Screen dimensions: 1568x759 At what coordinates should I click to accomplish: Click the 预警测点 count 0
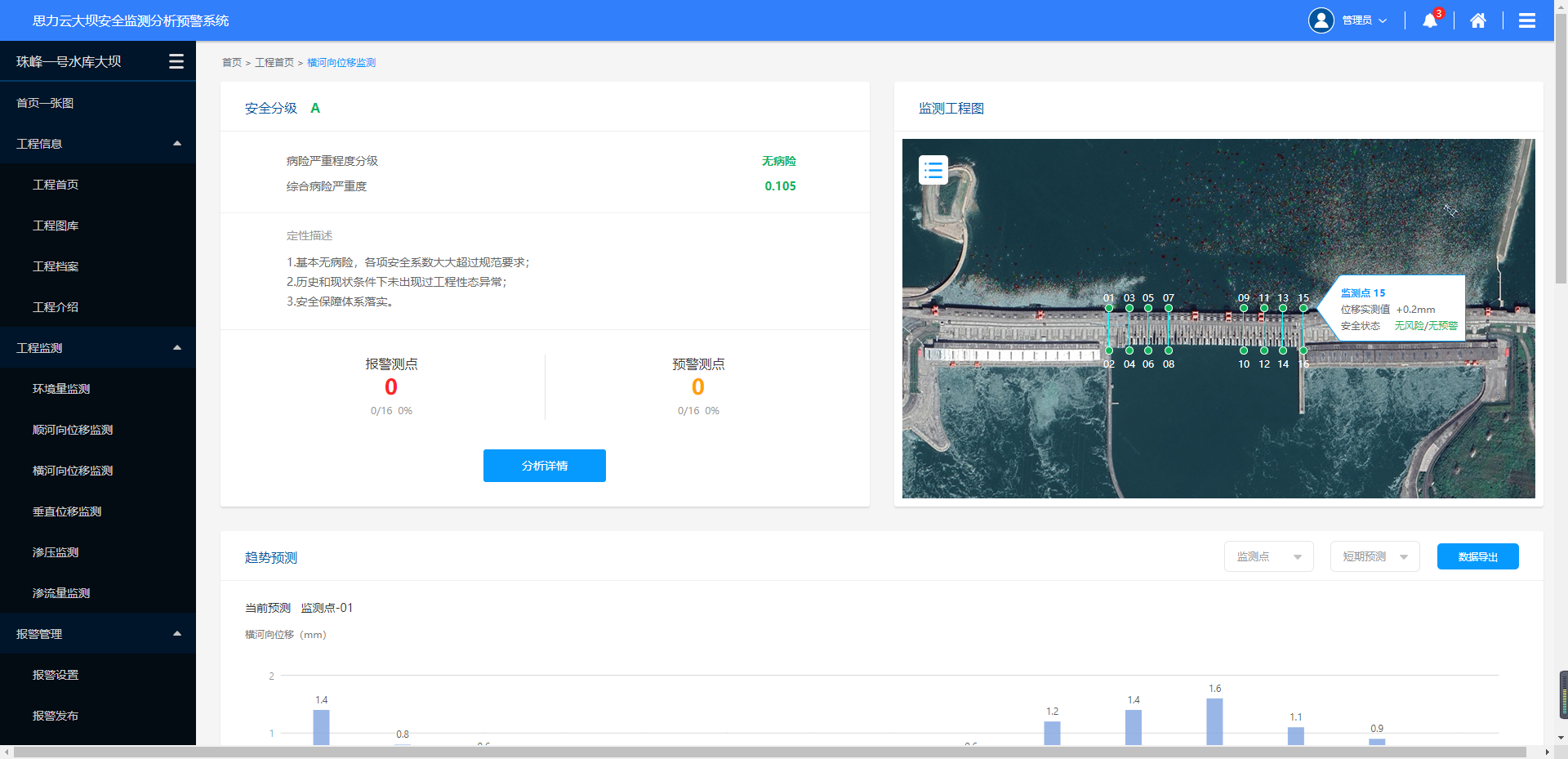click(698, 386)
